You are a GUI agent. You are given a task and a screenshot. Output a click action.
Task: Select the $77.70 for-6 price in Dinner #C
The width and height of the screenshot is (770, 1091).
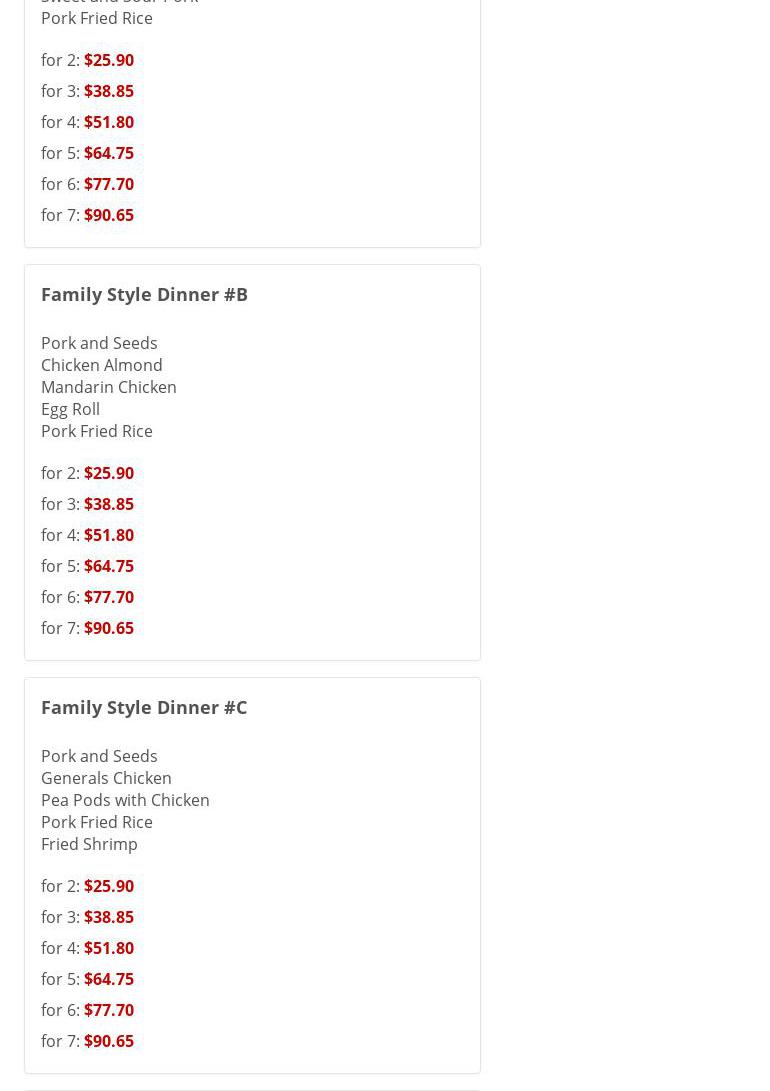tap(109, 1010)
